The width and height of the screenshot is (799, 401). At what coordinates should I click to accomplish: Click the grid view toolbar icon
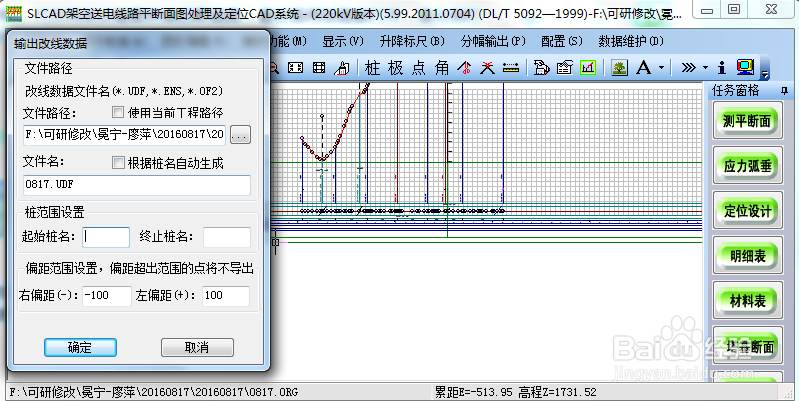click(x=319, y=67)
